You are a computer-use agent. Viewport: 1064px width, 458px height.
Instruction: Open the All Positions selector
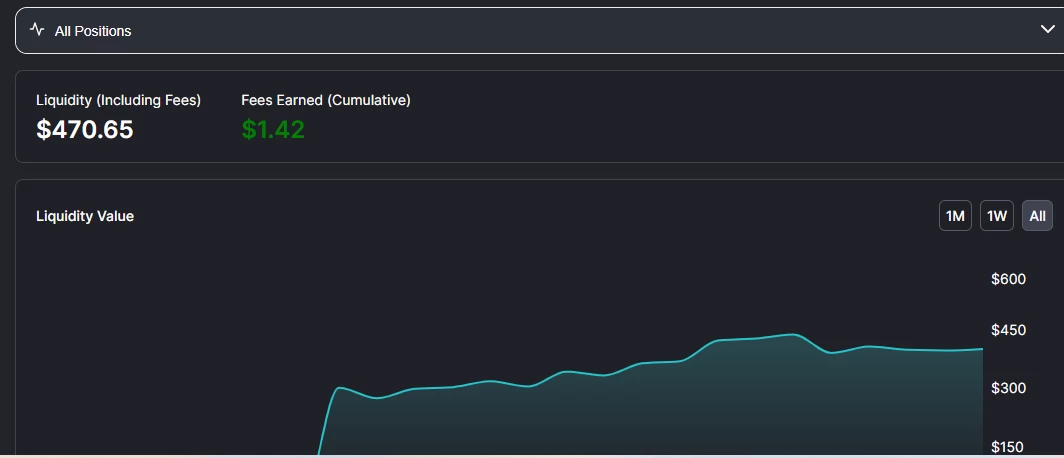pyautogui.click(x=539, y=31)
